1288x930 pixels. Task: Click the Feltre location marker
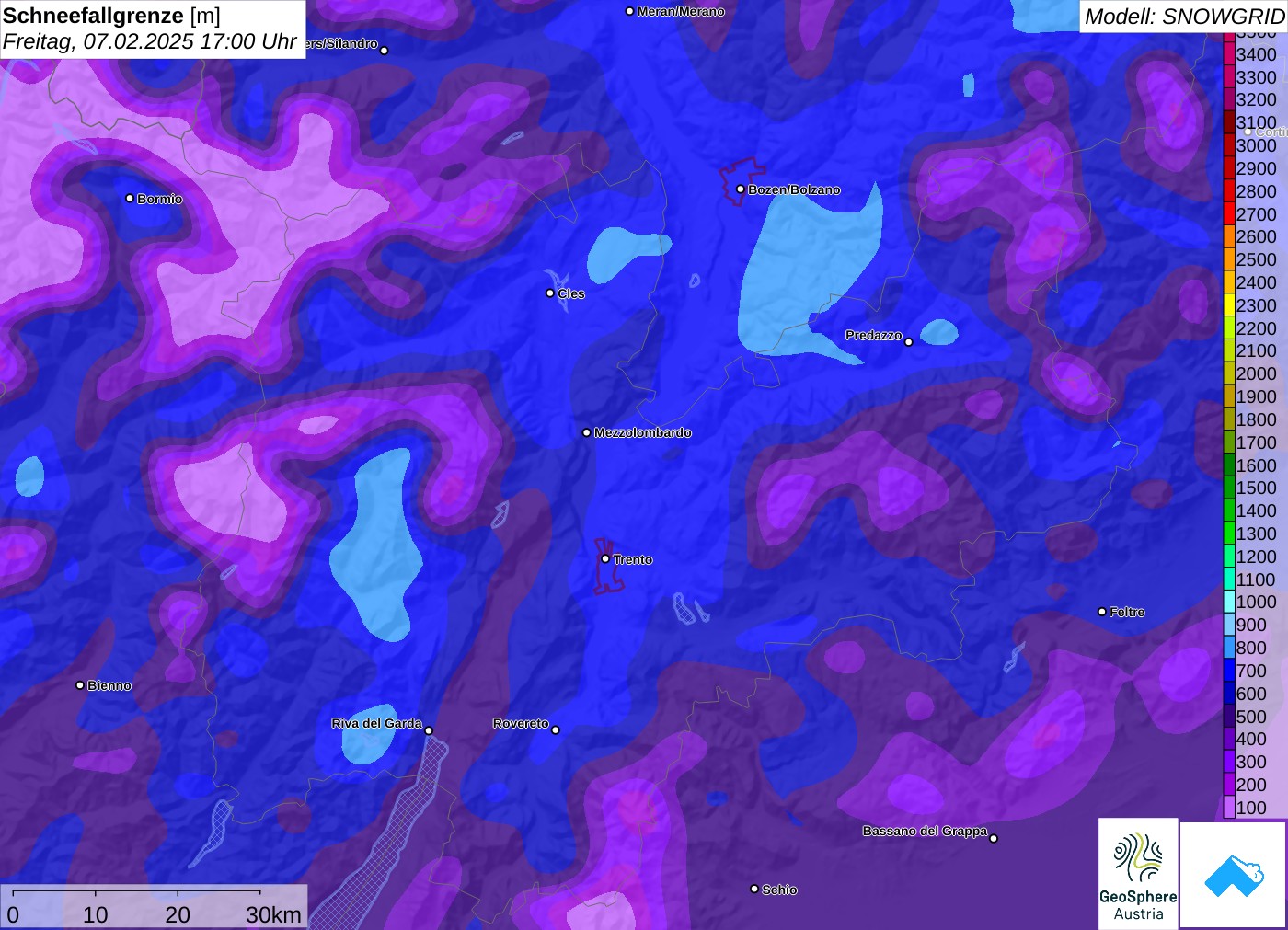1102,612
